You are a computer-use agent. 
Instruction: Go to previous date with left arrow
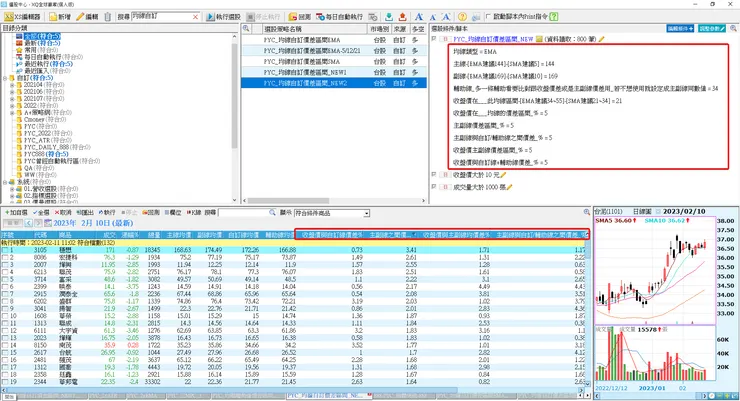point(28,223)
